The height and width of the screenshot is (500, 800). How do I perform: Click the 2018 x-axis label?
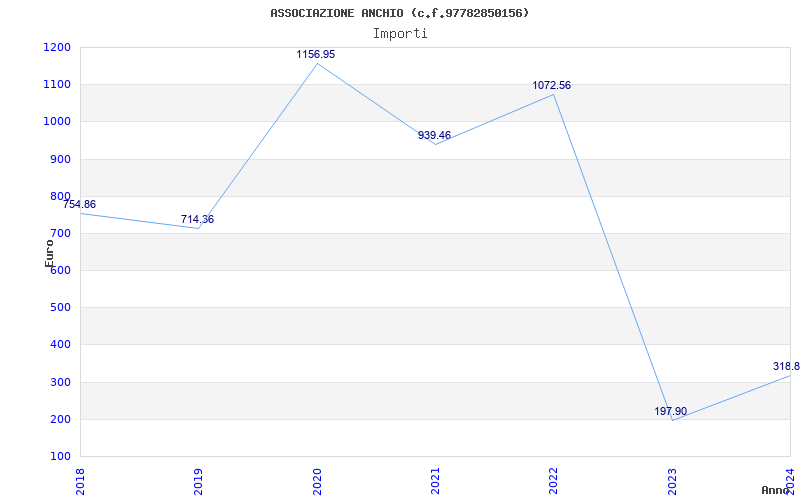pyautogui.click(x=80, y=481)
